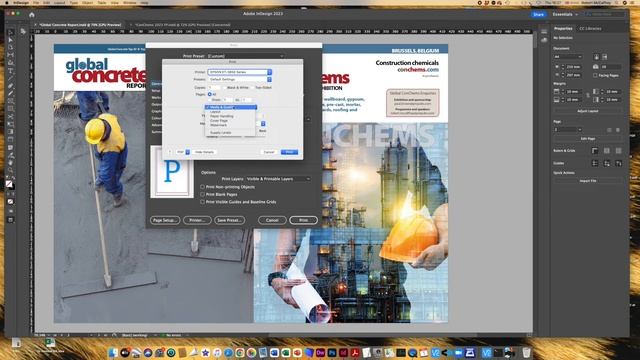Open the CC Libraries cloud dock icon
Viewport: 640px width, 360px height.
point(544,40)
